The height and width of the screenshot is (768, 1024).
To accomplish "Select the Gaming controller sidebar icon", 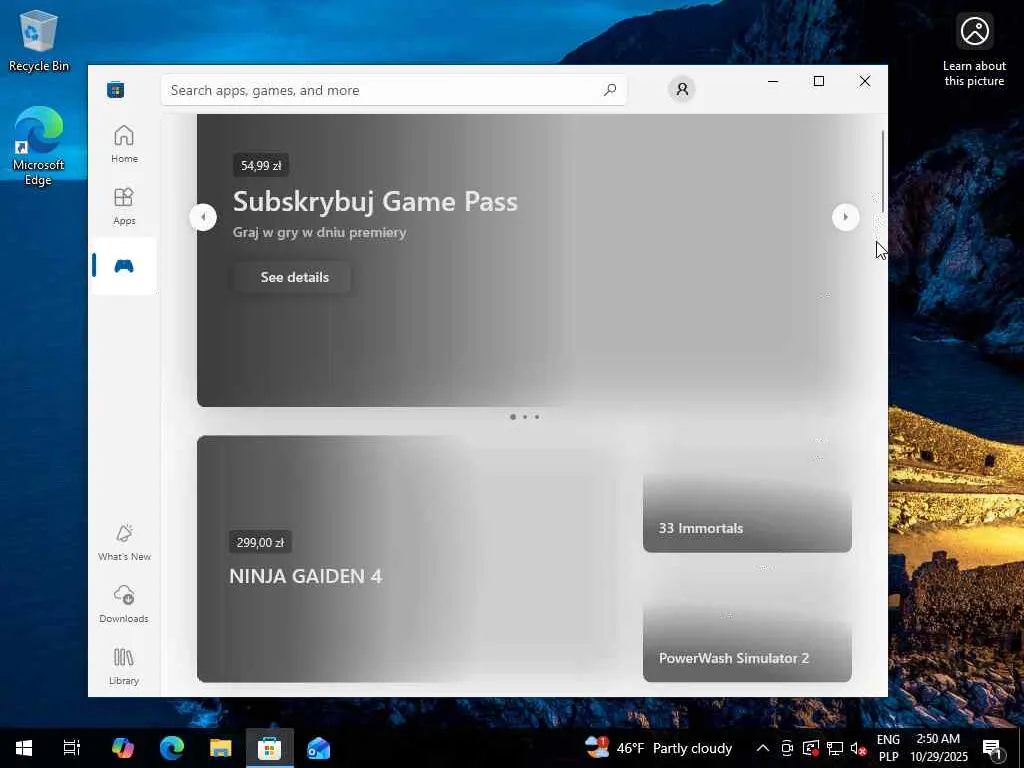I will (x=124, y=266).
